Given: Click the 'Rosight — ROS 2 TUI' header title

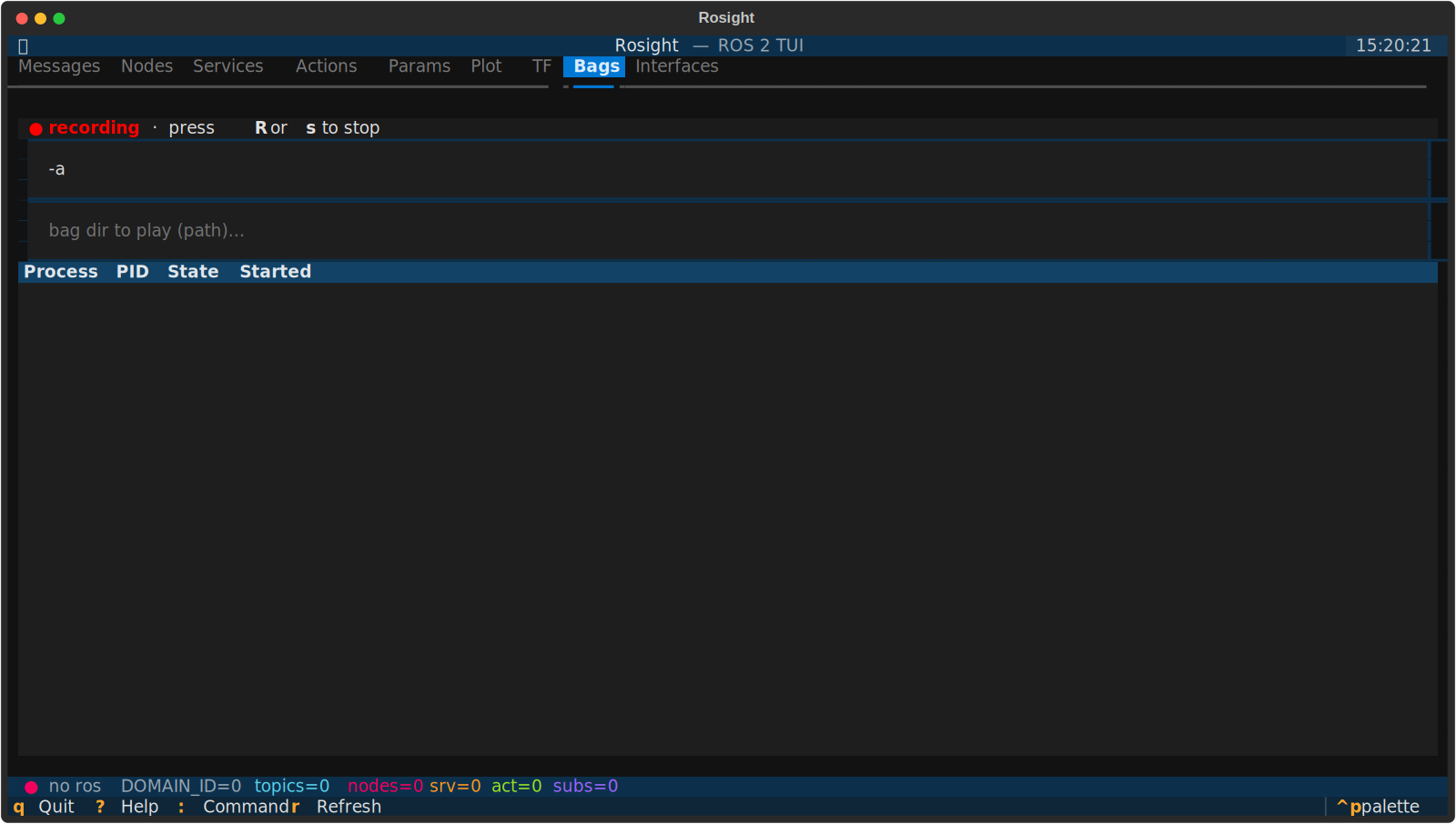Looking at the screenshot, I should click(x=709, y=45).
